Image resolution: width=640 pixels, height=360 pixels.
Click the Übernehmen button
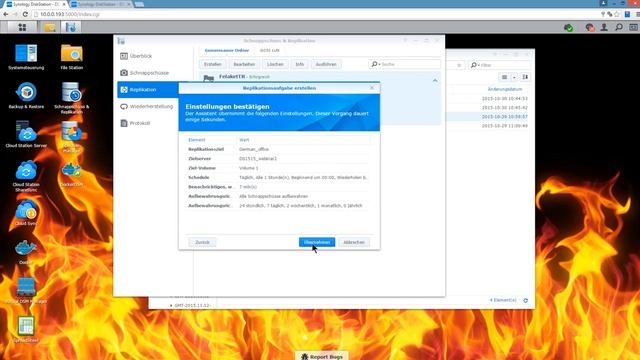(x=317, y=242)
